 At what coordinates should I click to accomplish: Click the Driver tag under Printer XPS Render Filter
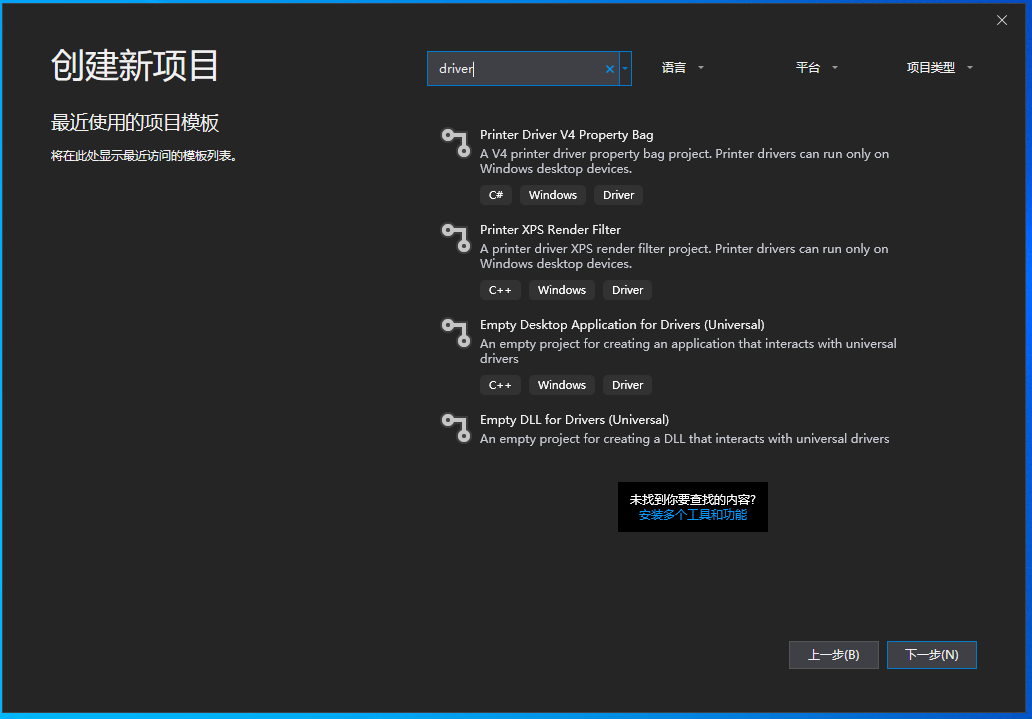627,290
